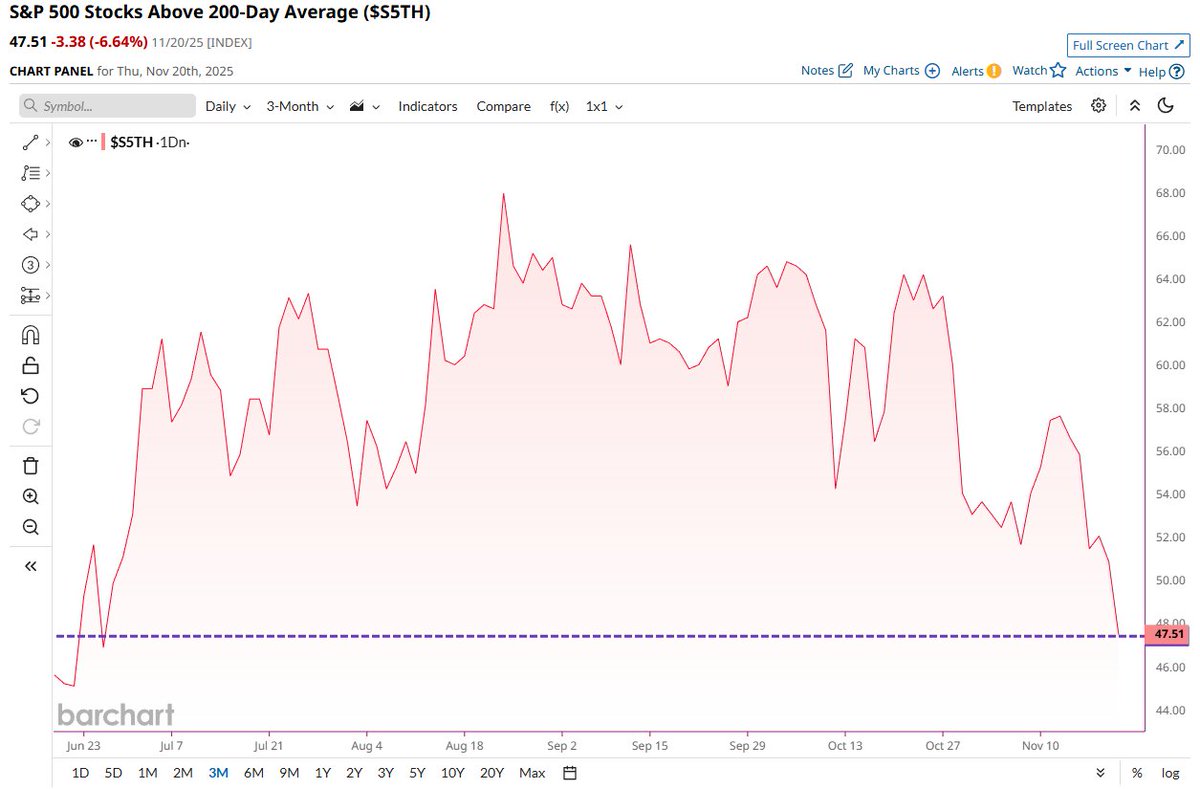
Task: Delete drawings with the trash icon
Action: (x=30, y=465)
